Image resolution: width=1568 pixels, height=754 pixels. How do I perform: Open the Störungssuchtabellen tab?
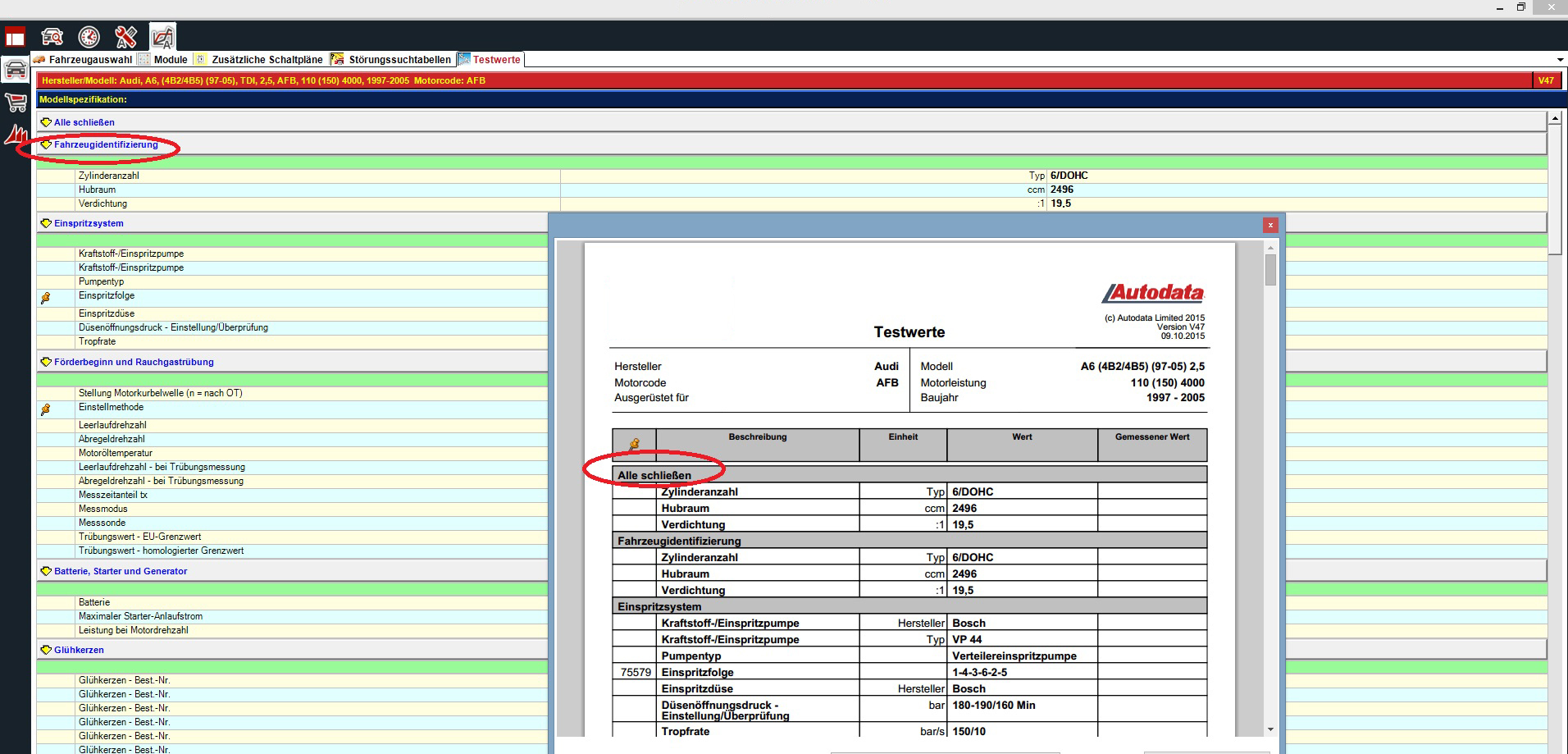pyautogui.click(x=391, y=60)
